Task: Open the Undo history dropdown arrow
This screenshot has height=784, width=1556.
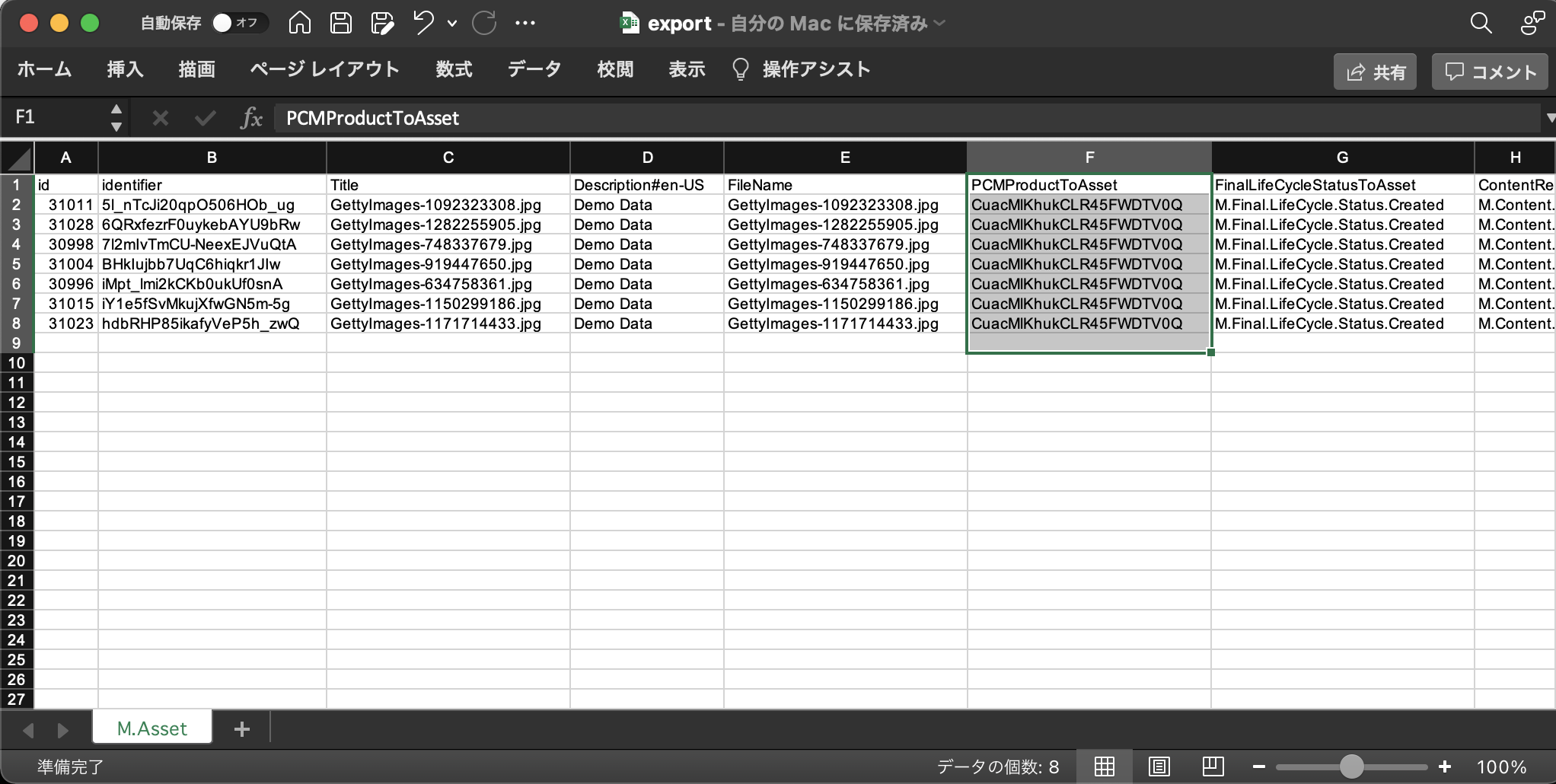Action: click(x=452, y=24)
